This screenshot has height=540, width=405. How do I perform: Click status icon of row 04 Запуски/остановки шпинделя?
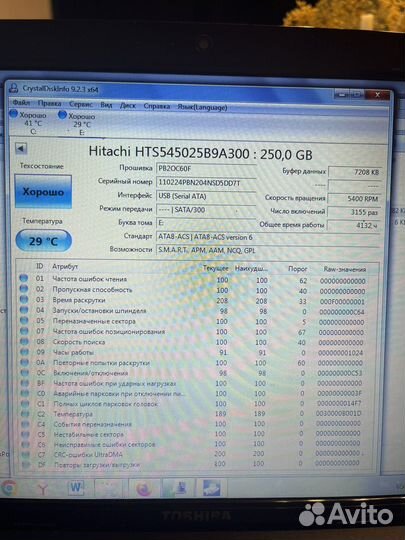[24, 310]
